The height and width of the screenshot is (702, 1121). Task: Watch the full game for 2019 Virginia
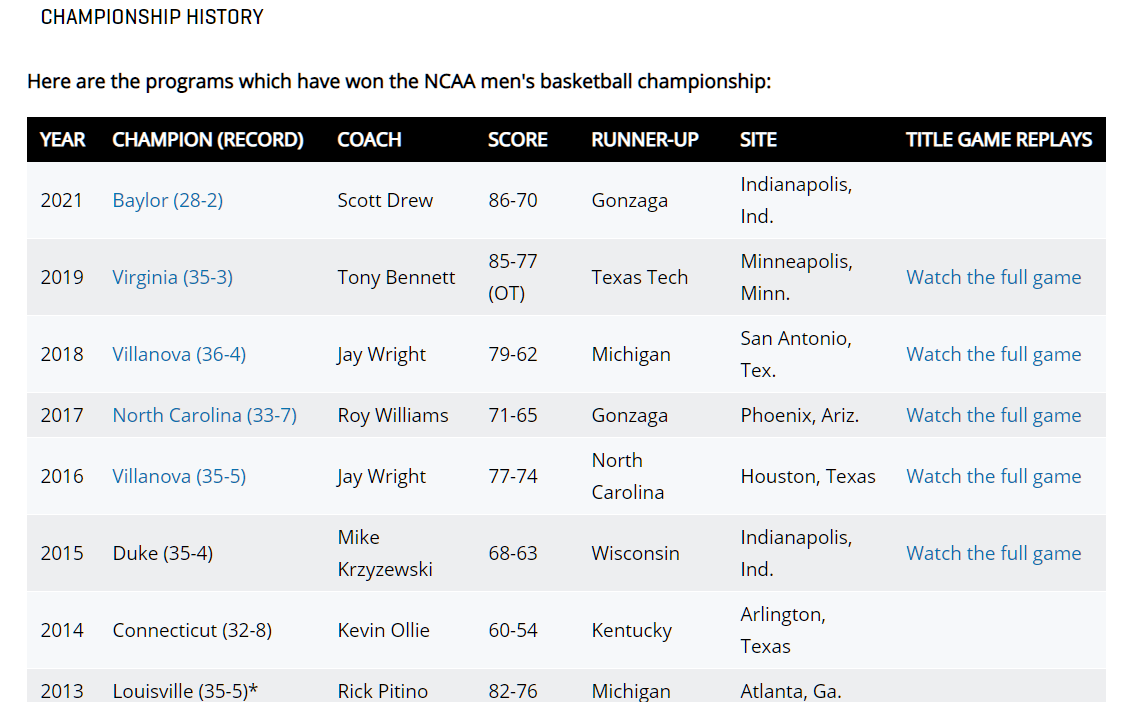993,277
